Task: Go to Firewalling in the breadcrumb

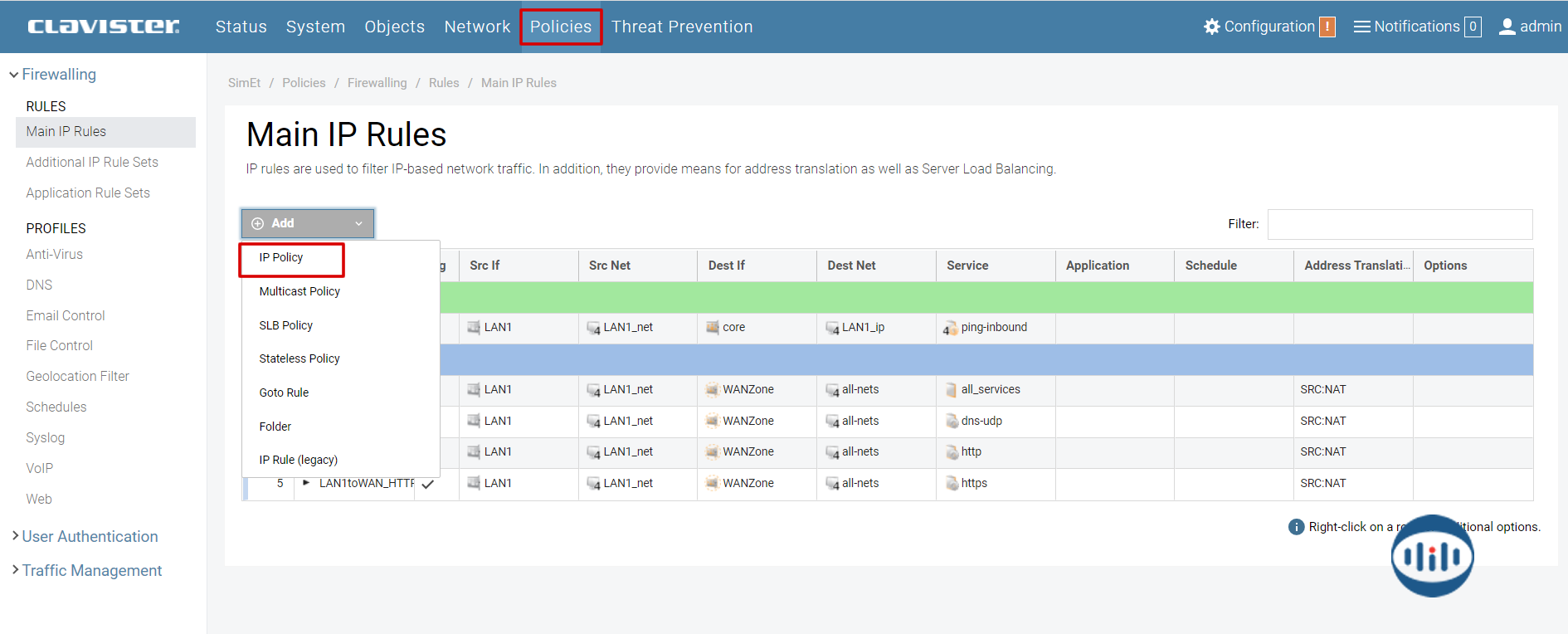Action: 377,83
